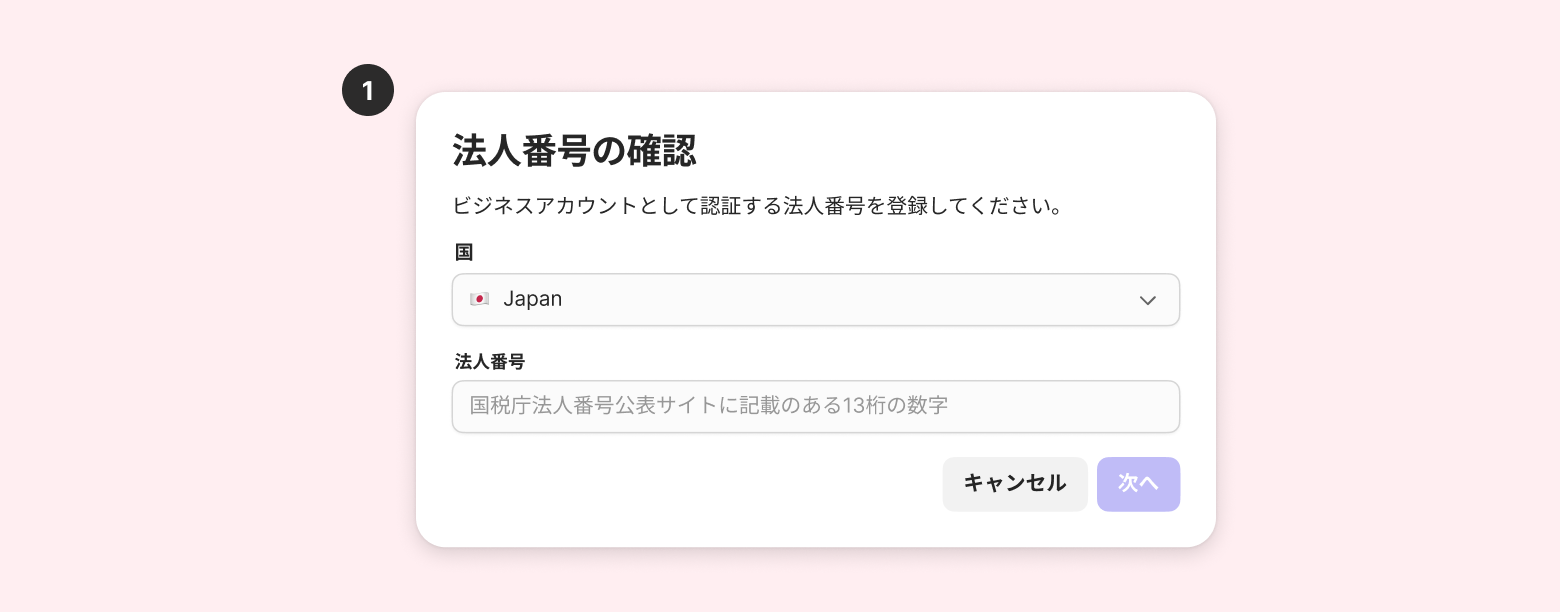
Task: Click the step 1 number badge
Action: (x=368, y=91)
